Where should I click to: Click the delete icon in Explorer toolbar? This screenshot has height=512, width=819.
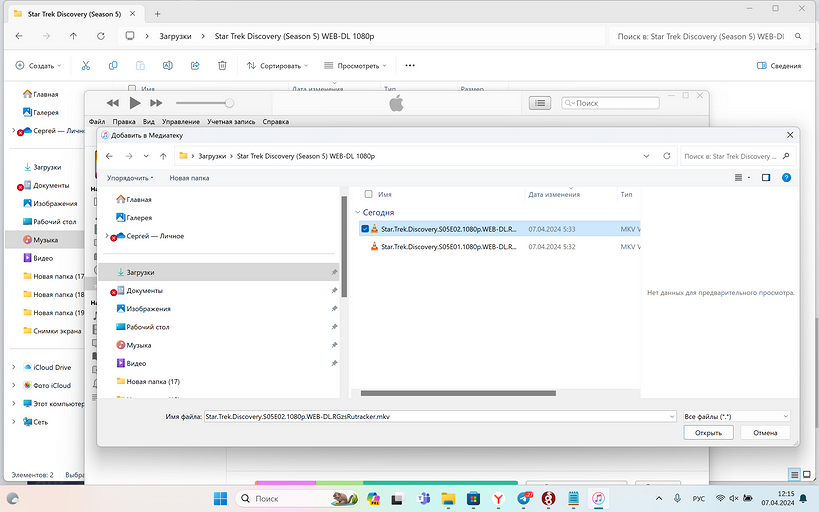pos(222,66)
